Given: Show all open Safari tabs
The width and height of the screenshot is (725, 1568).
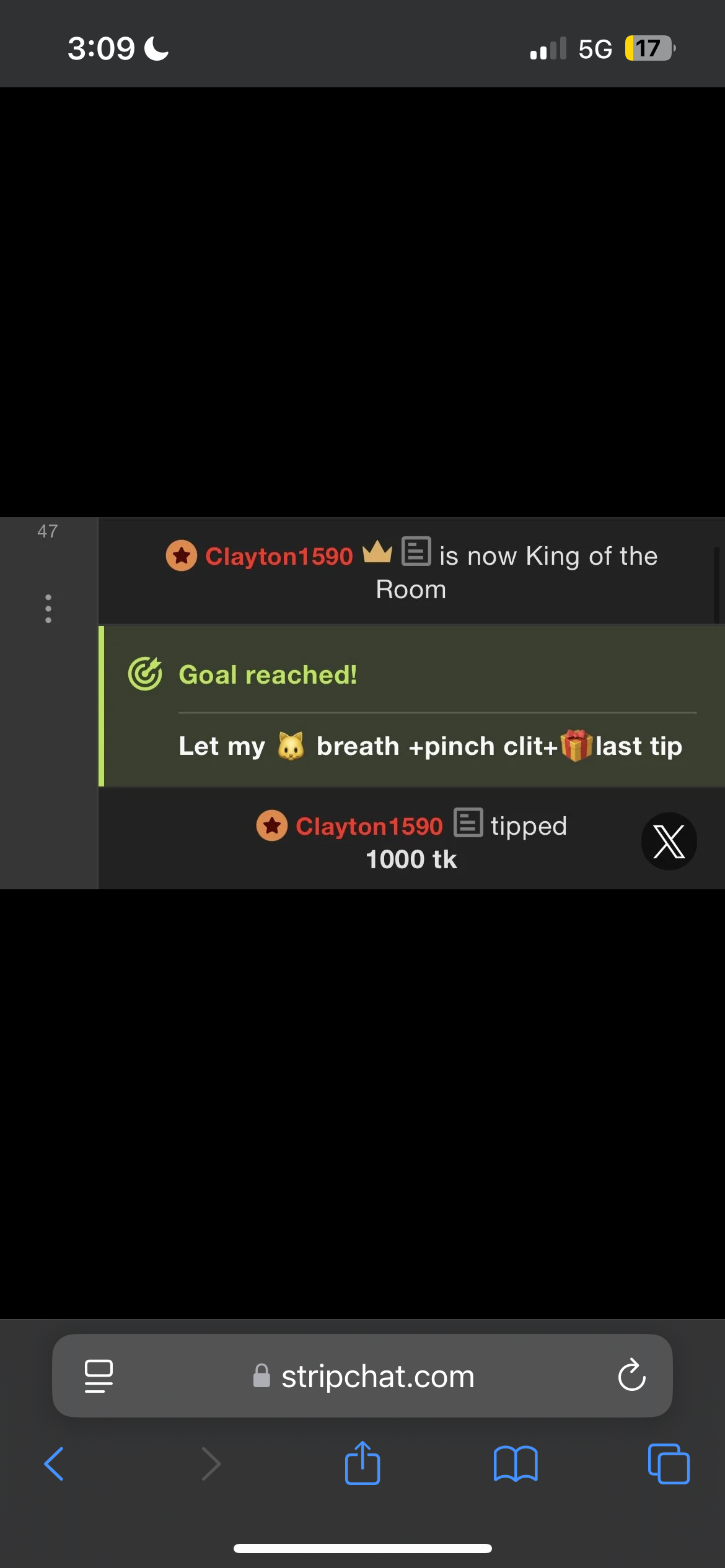Looking at the screenshot, I should (x=669, y=1464).
